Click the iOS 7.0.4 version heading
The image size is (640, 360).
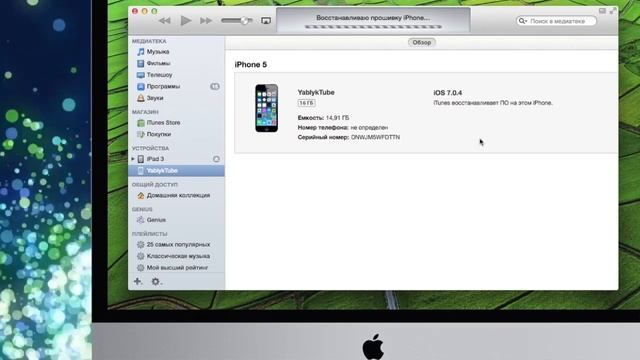tap(448, 93)
